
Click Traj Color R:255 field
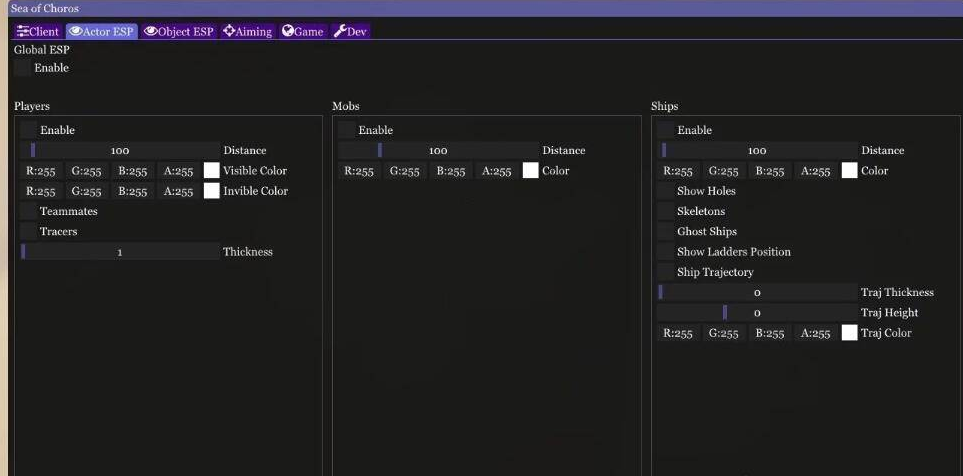678,333
